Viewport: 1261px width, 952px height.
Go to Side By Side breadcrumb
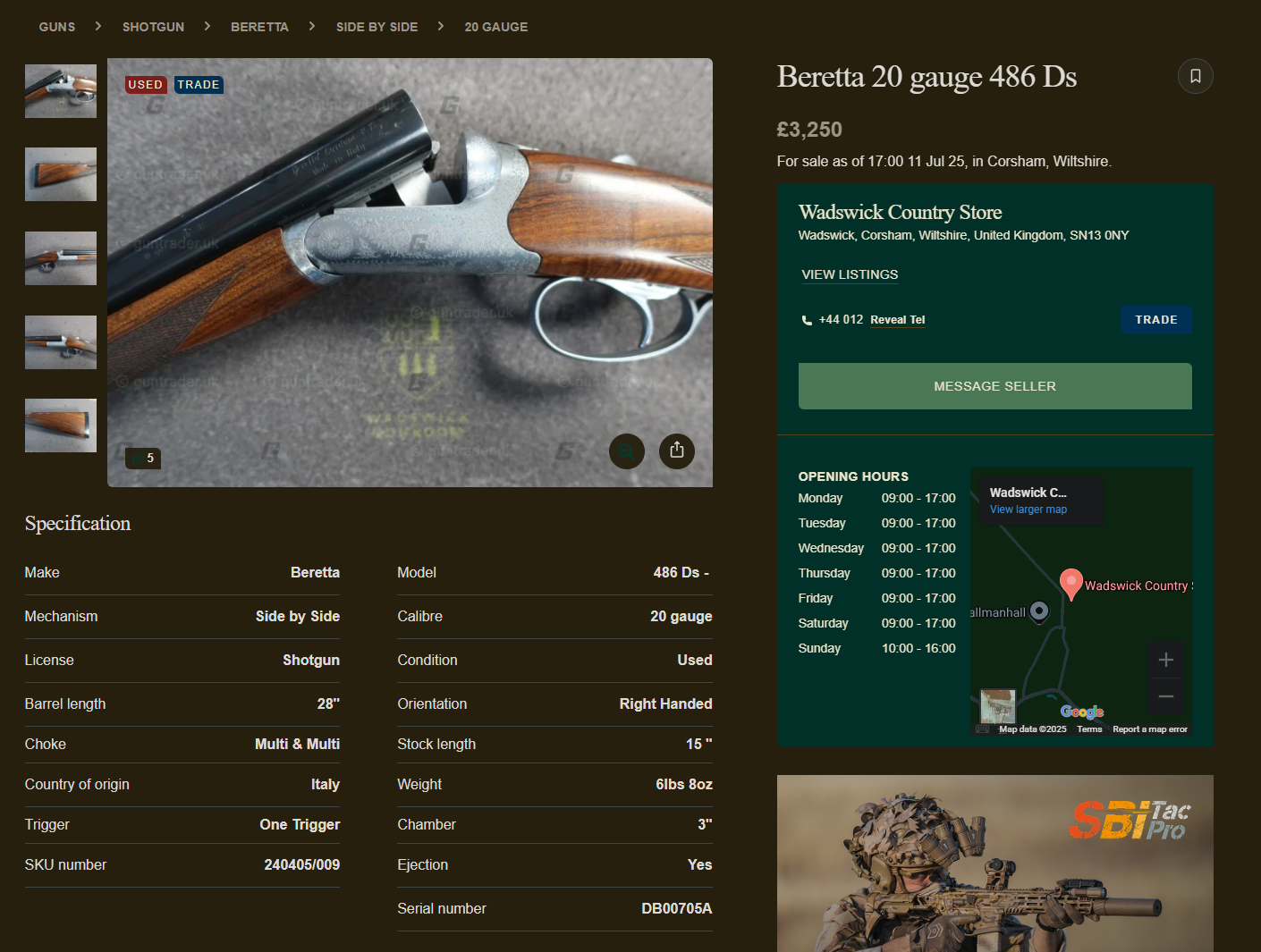[x=377, y=27]
